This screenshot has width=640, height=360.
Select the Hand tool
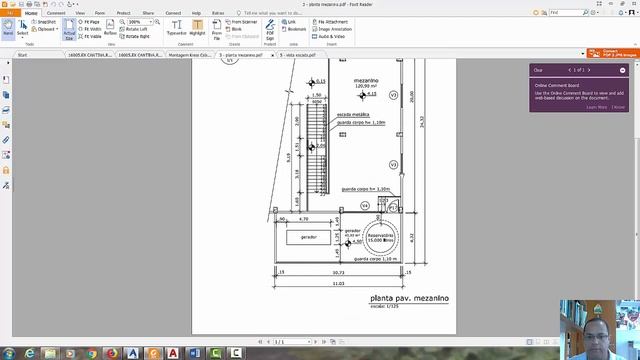[x=8, y=29]
